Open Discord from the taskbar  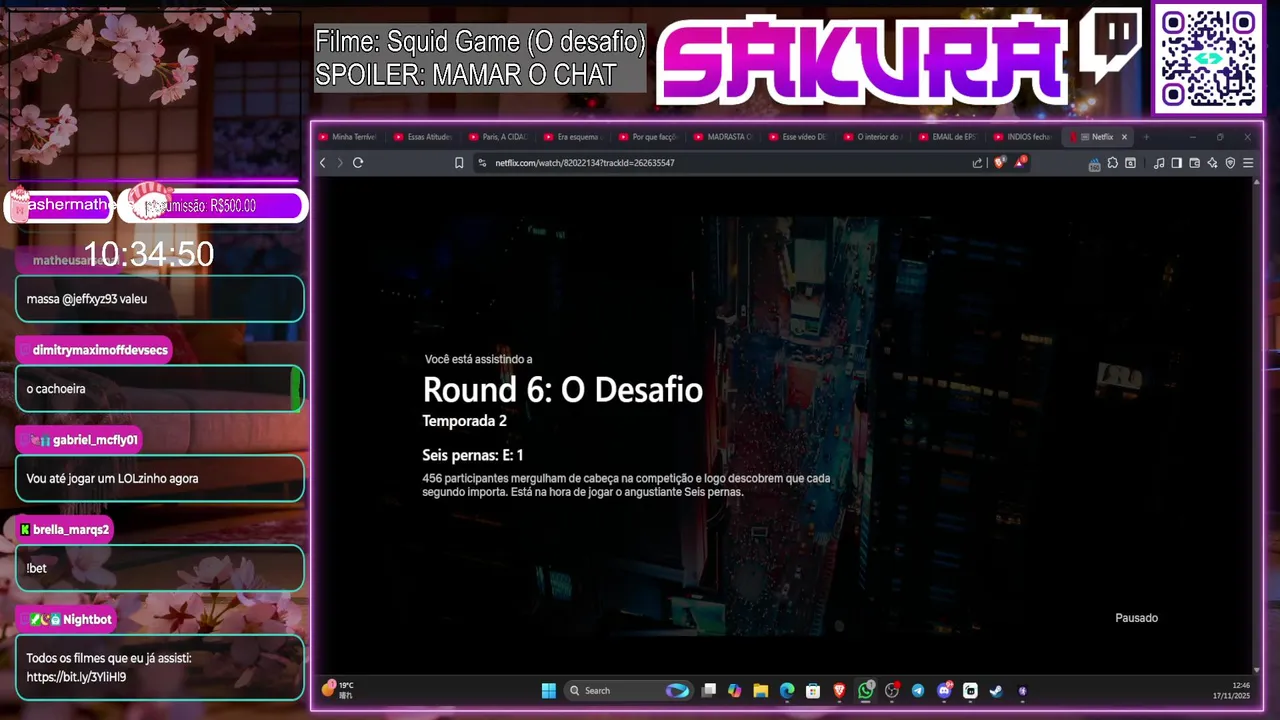point(945,690)
